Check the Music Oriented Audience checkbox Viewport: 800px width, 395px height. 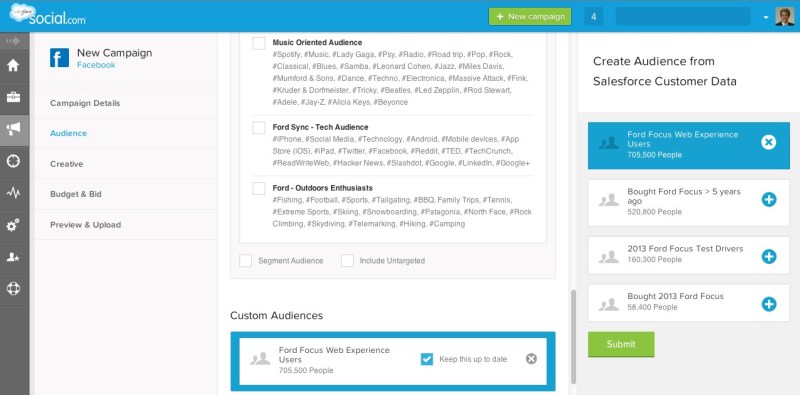click(259, 43)
